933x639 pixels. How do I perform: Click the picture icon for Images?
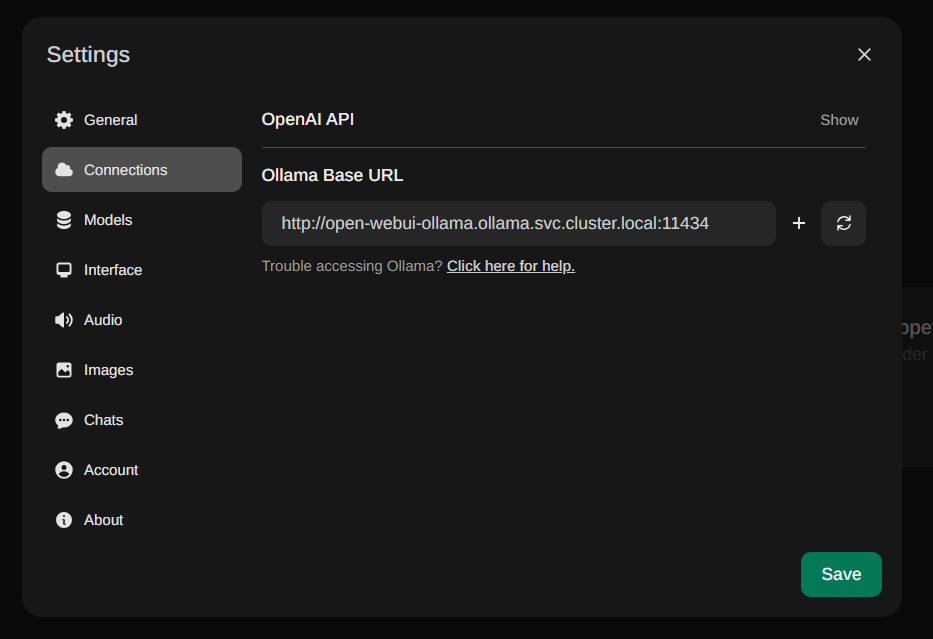click(64, 370)
